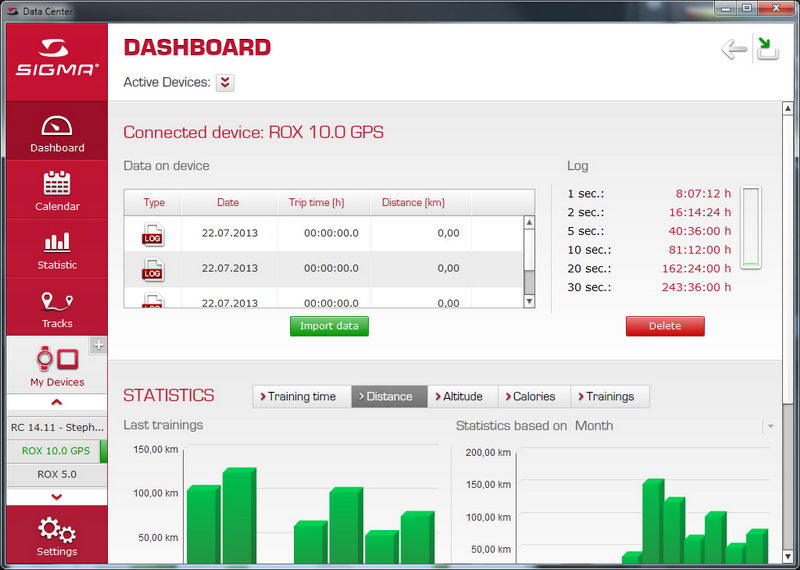Screen dimensions: 800x570
Task: Click main page scrollbar down arrow
Action: point(788,556)
